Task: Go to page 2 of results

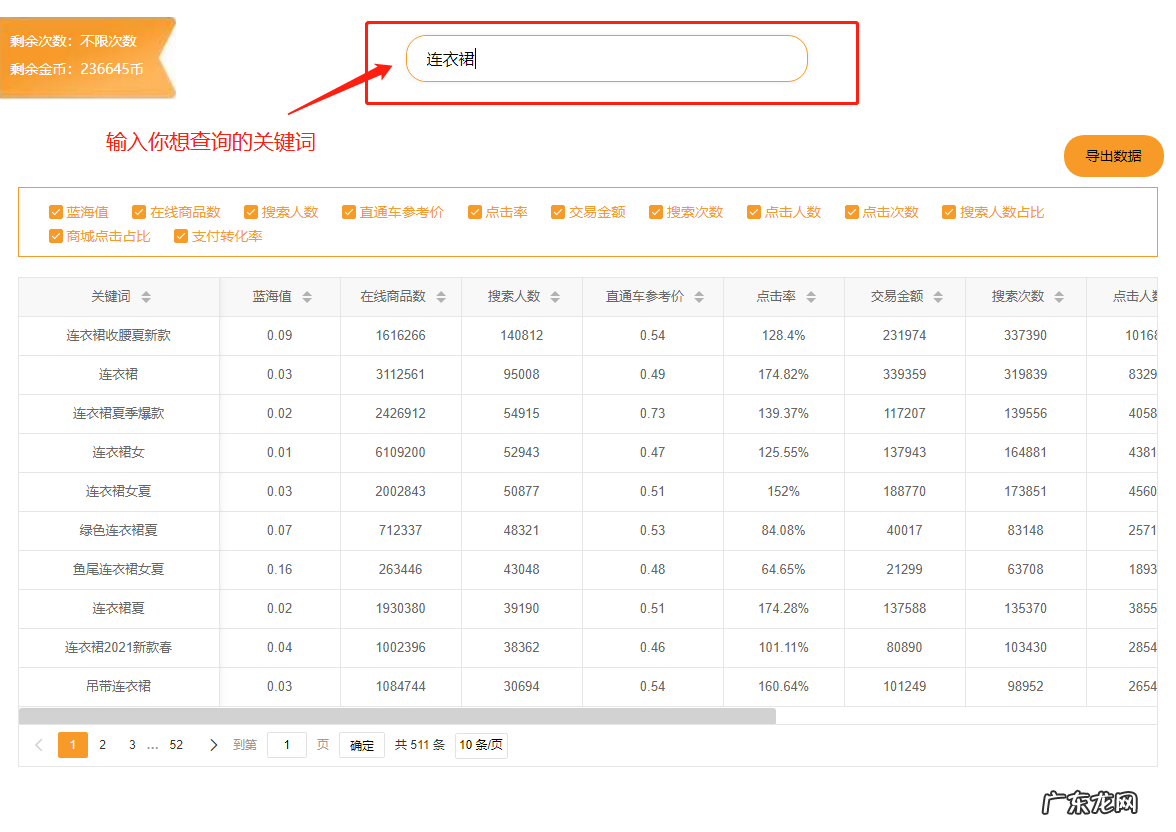Action: pos(102,744)
